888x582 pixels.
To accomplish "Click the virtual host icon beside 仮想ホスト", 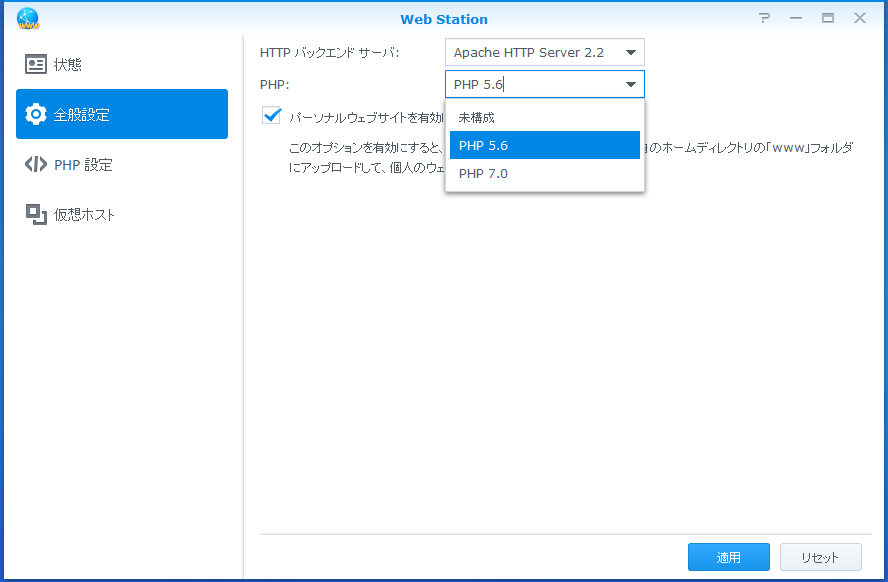I will [x=36, y=215].
